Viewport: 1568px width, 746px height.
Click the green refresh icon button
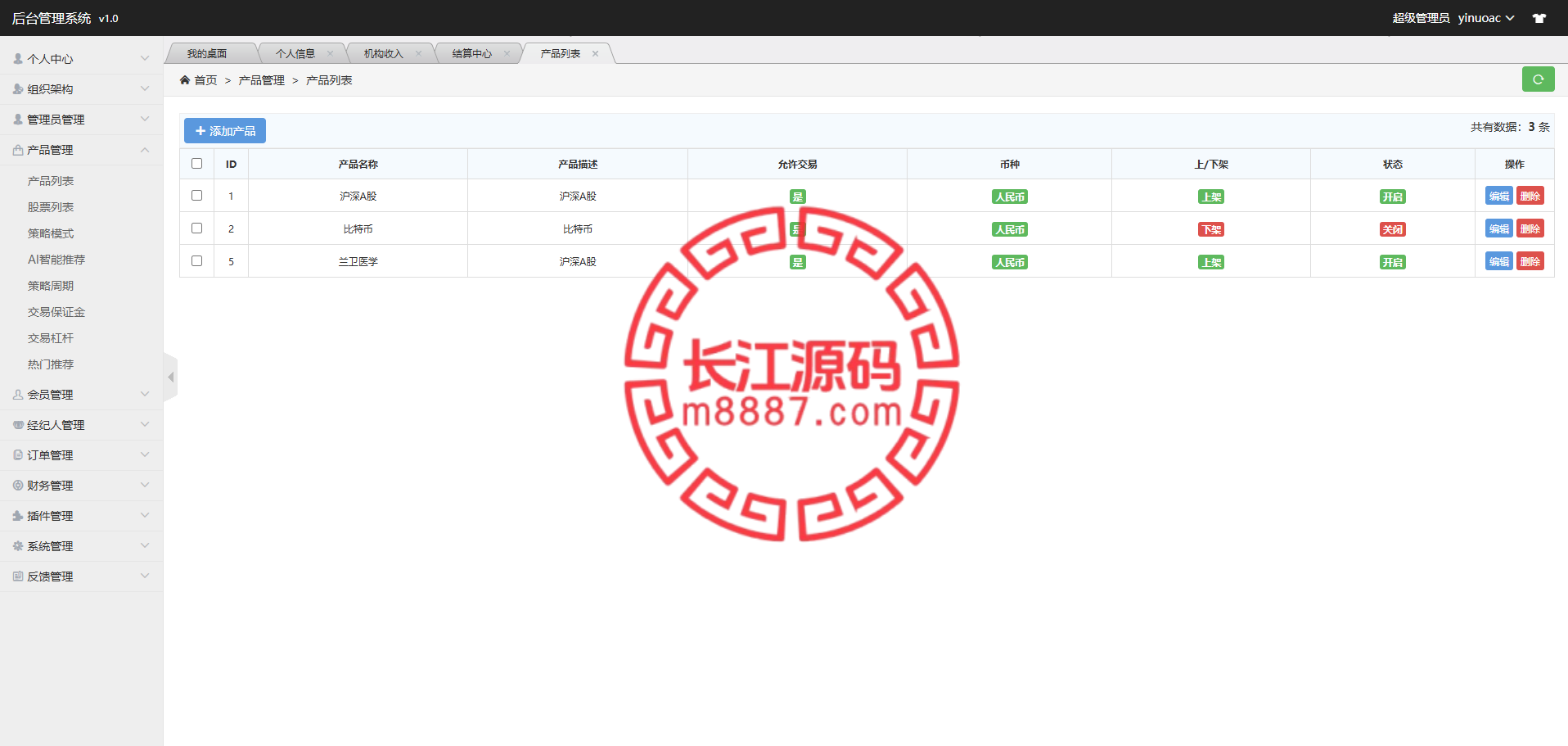point(1538,79)
